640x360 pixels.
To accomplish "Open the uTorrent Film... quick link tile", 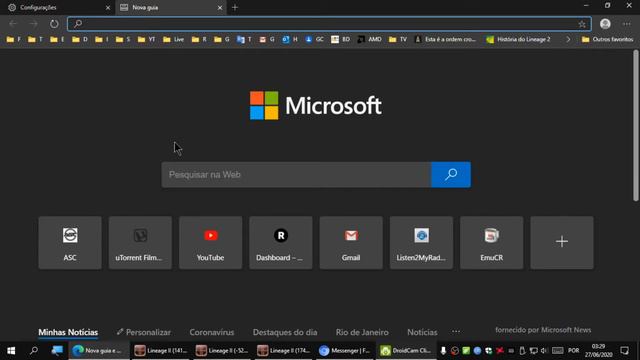I will pyautogui.click(x=140, y=242).
